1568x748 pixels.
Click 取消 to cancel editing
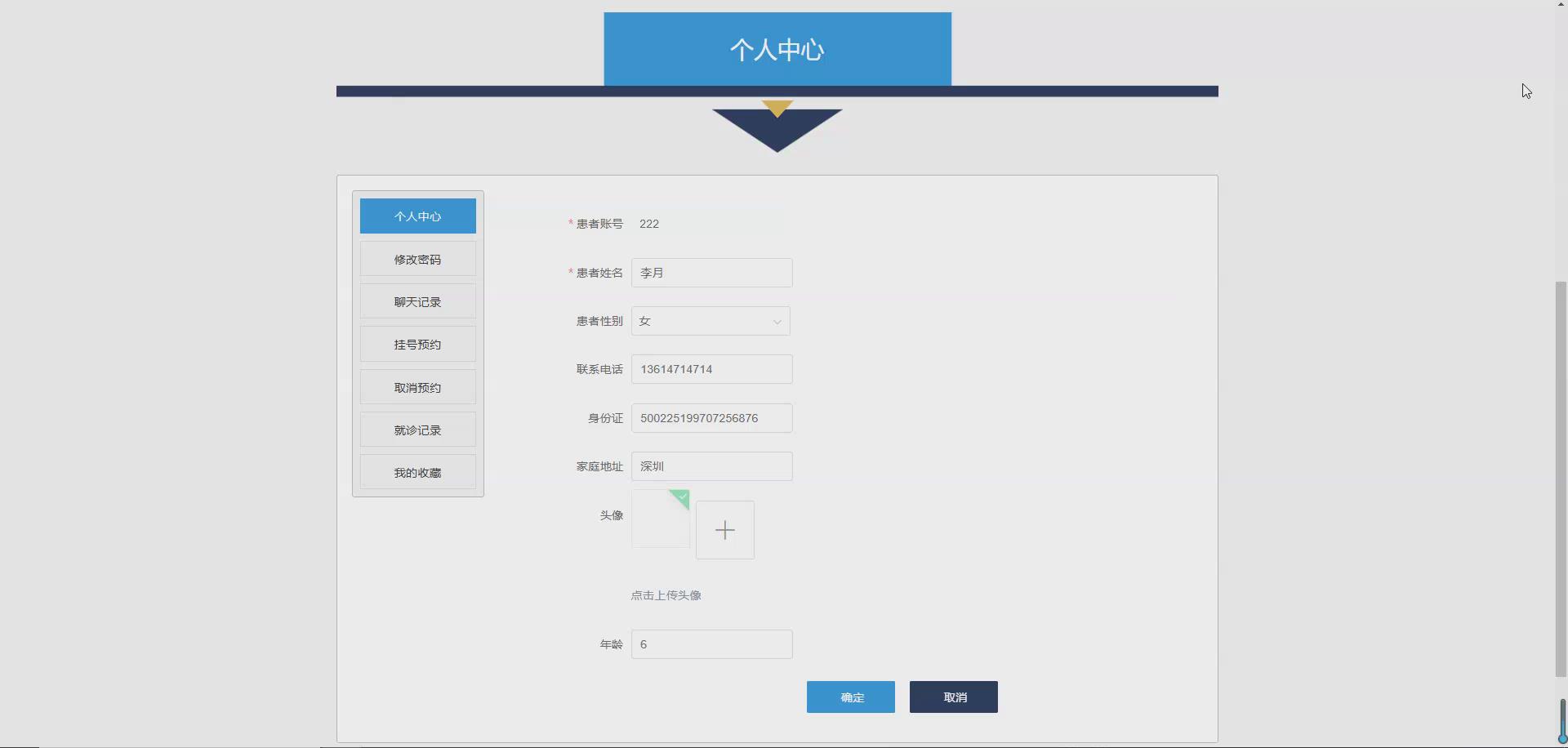953,697
